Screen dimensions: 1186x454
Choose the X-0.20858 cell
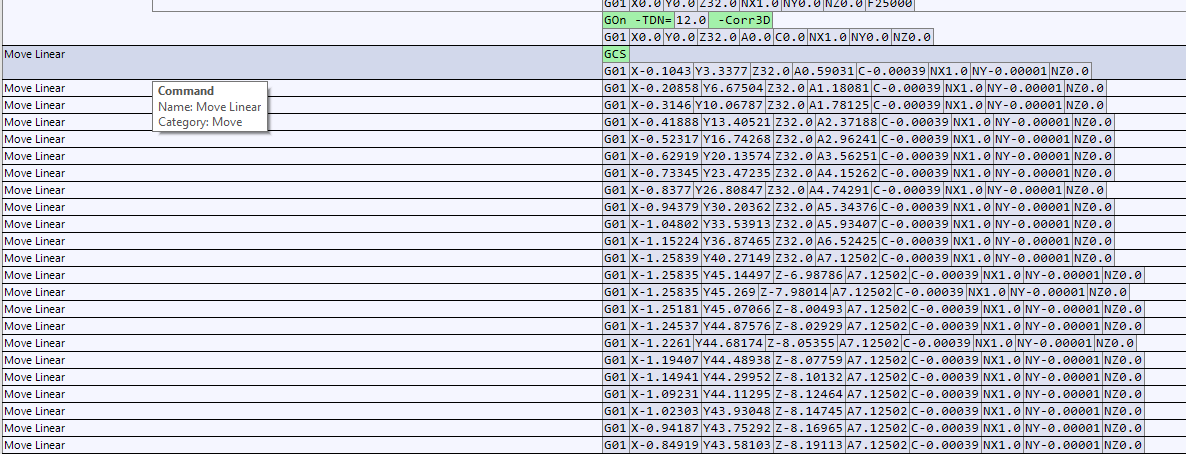pos(665,88)
